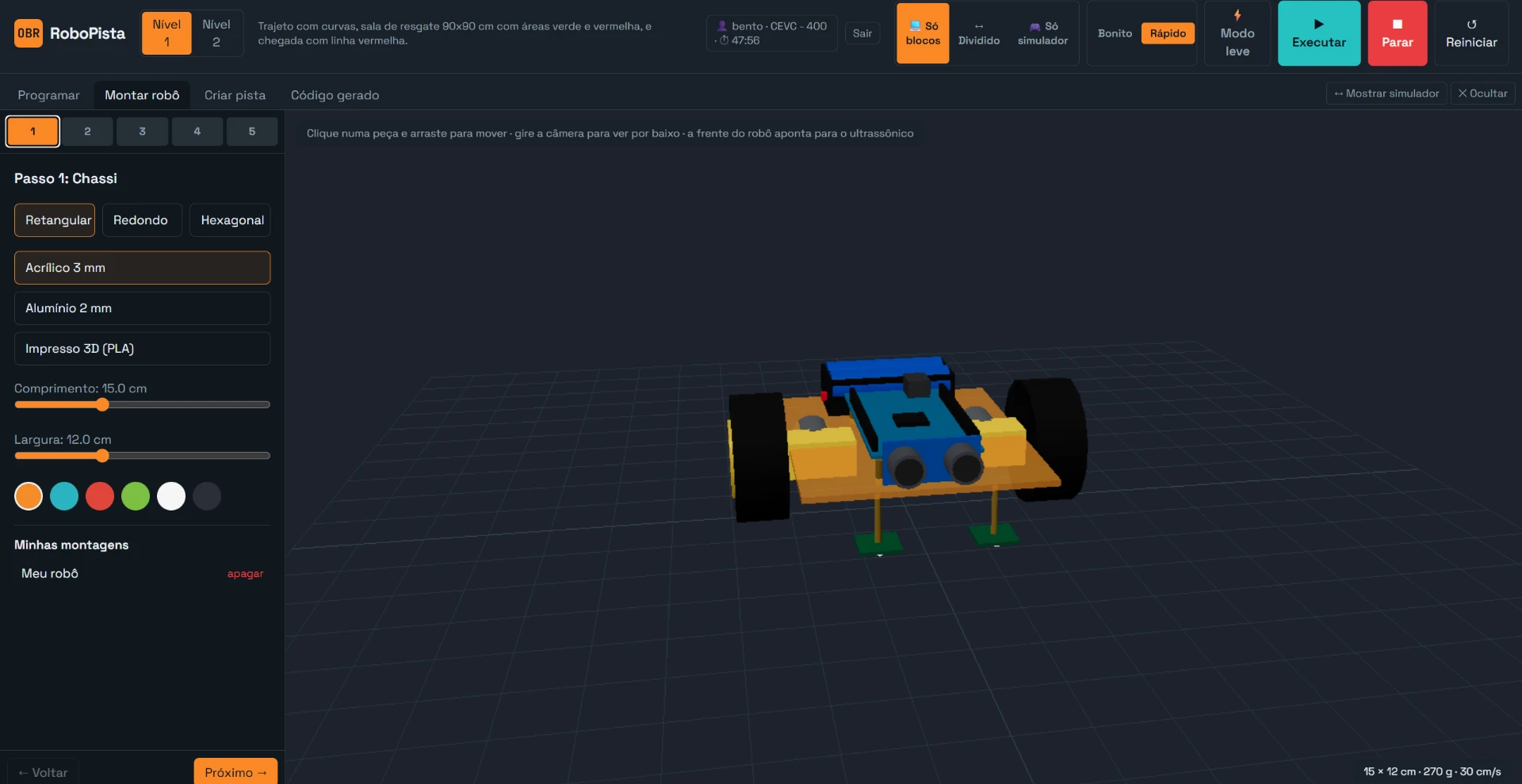The height and width of the screenshot is (784, 1522).
Task: Open the Programar tab
Action: pos(48,95)
